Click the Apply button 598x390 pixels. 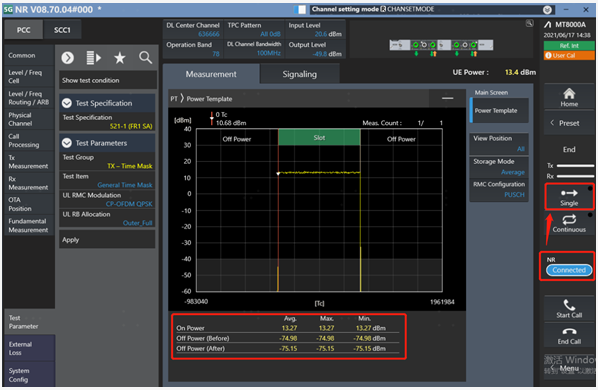pos(107,240)
